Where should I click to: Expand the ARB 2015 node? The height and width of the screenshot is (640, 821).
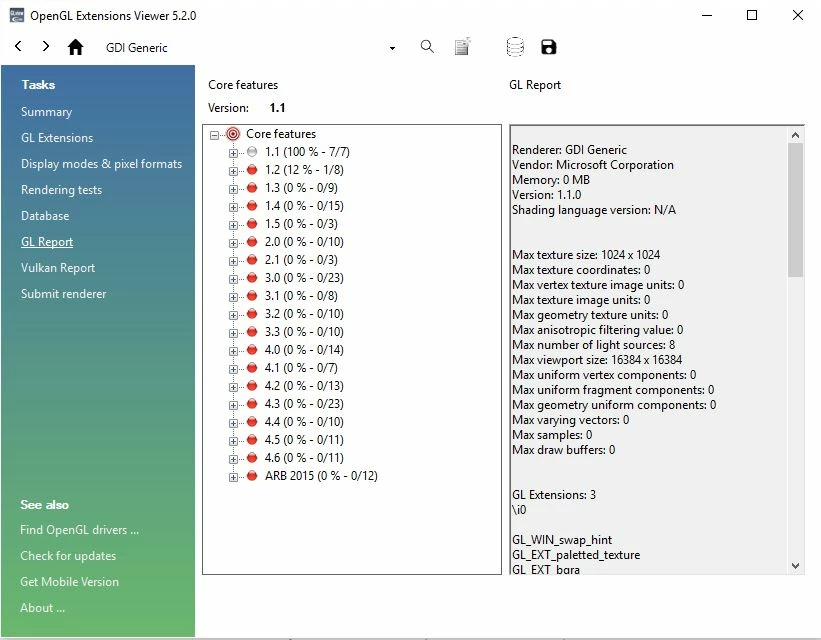(x=233, y=477)
